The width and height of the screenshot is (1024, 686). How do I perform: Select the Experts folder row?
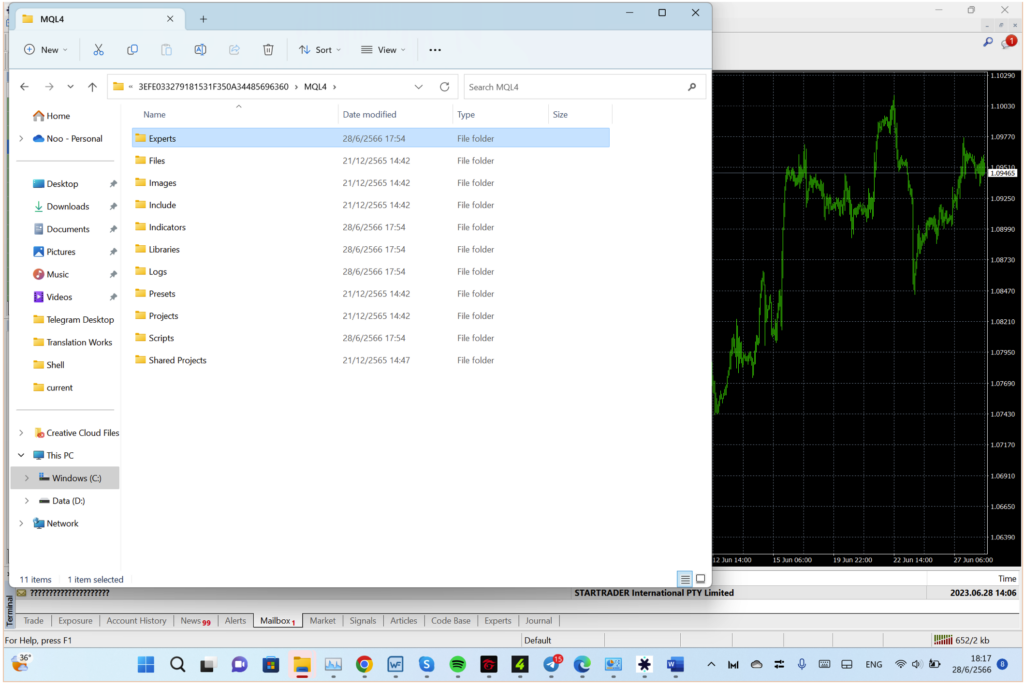tap(370, 139)
